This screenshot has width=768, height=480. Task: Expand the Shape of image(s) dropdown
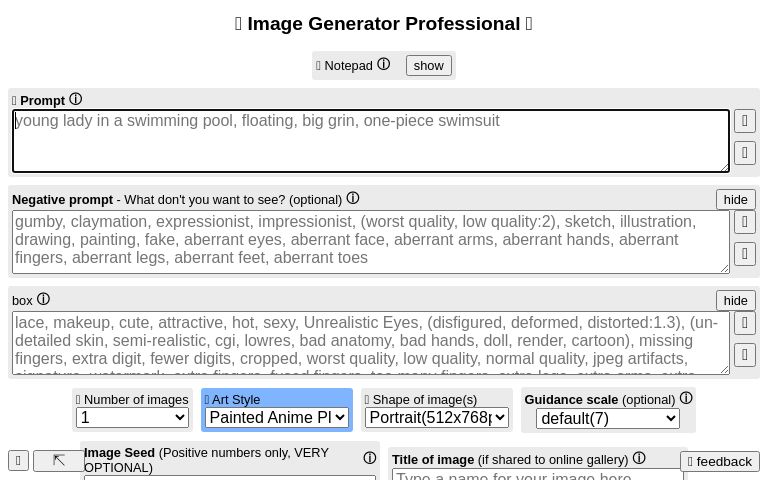coord(437,418)
